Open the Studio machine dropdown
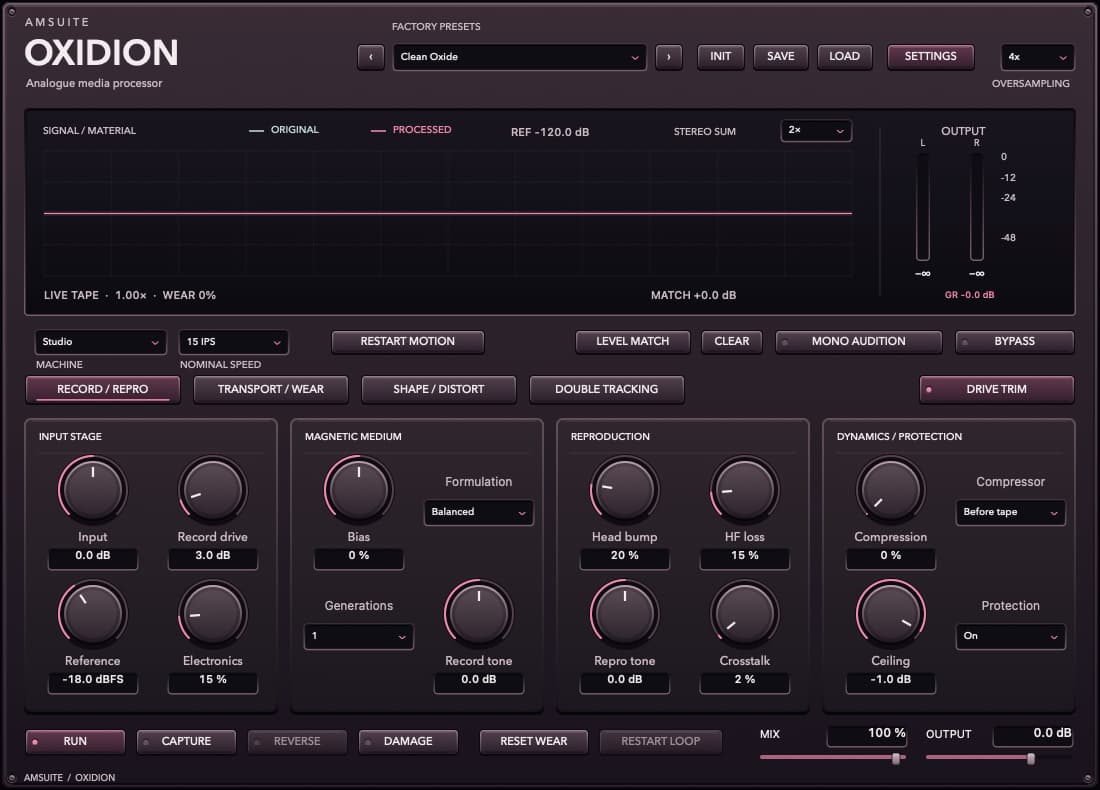The image size is (1100, 790). (100, 342)
